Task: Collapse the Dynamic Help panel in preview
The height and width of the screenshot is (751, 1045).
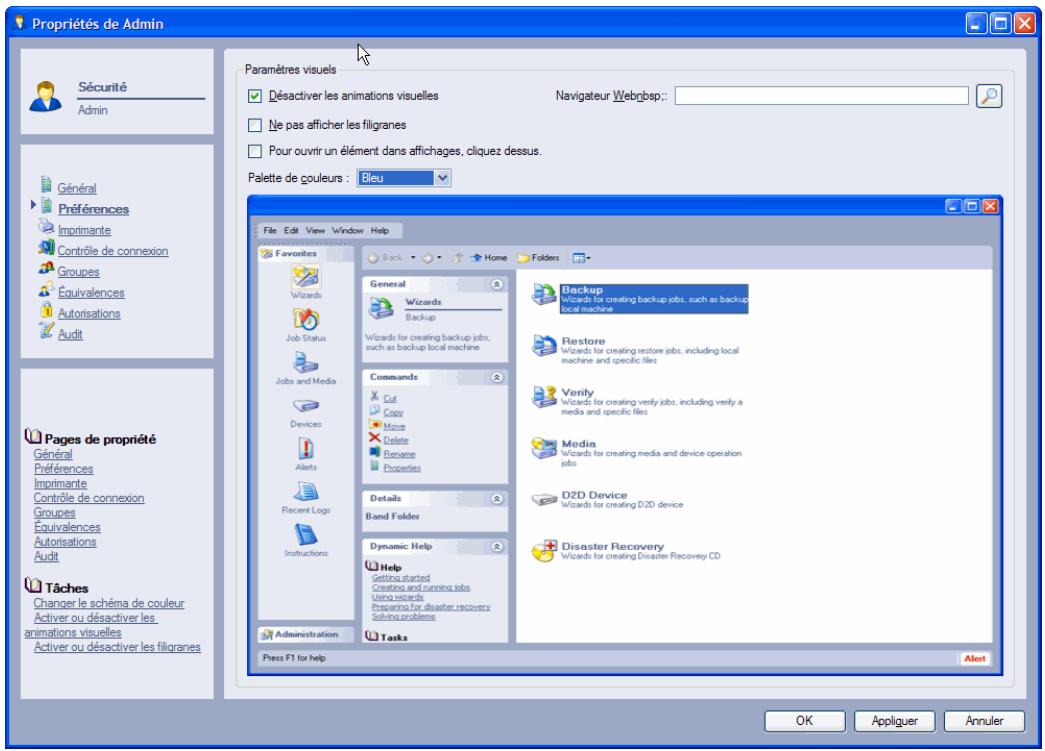Action: click(497, 546)
